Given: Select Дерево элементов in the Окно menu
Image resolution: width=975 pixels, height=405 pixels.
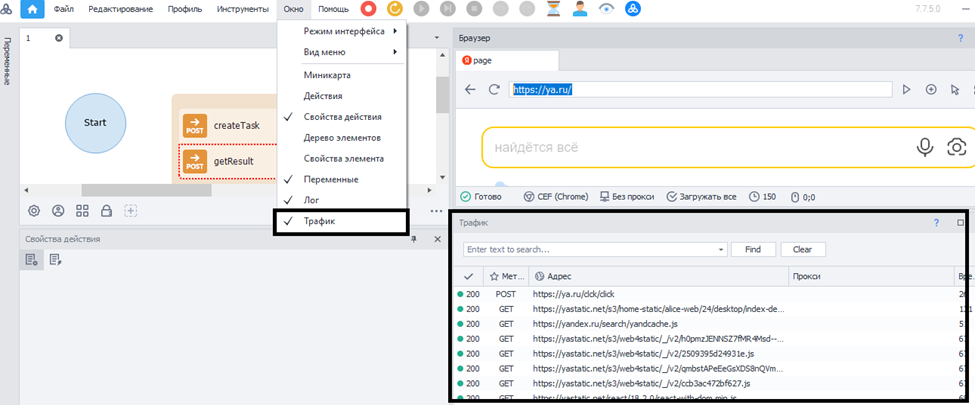Looking at the screenshot, I should coord(341,137).
